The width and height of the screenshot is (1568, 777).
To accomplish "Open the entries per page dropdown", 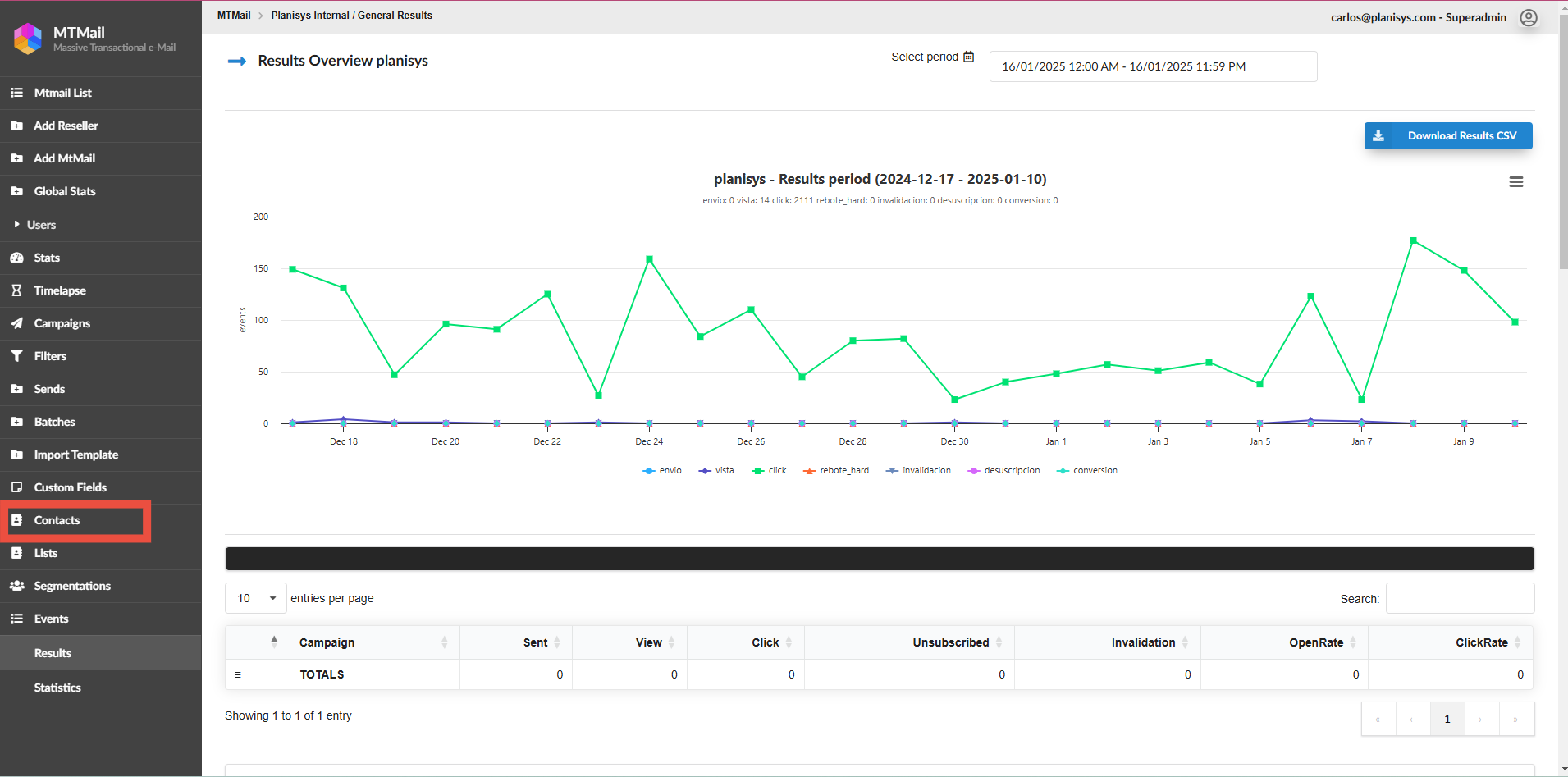I will [x=255, y=598].
